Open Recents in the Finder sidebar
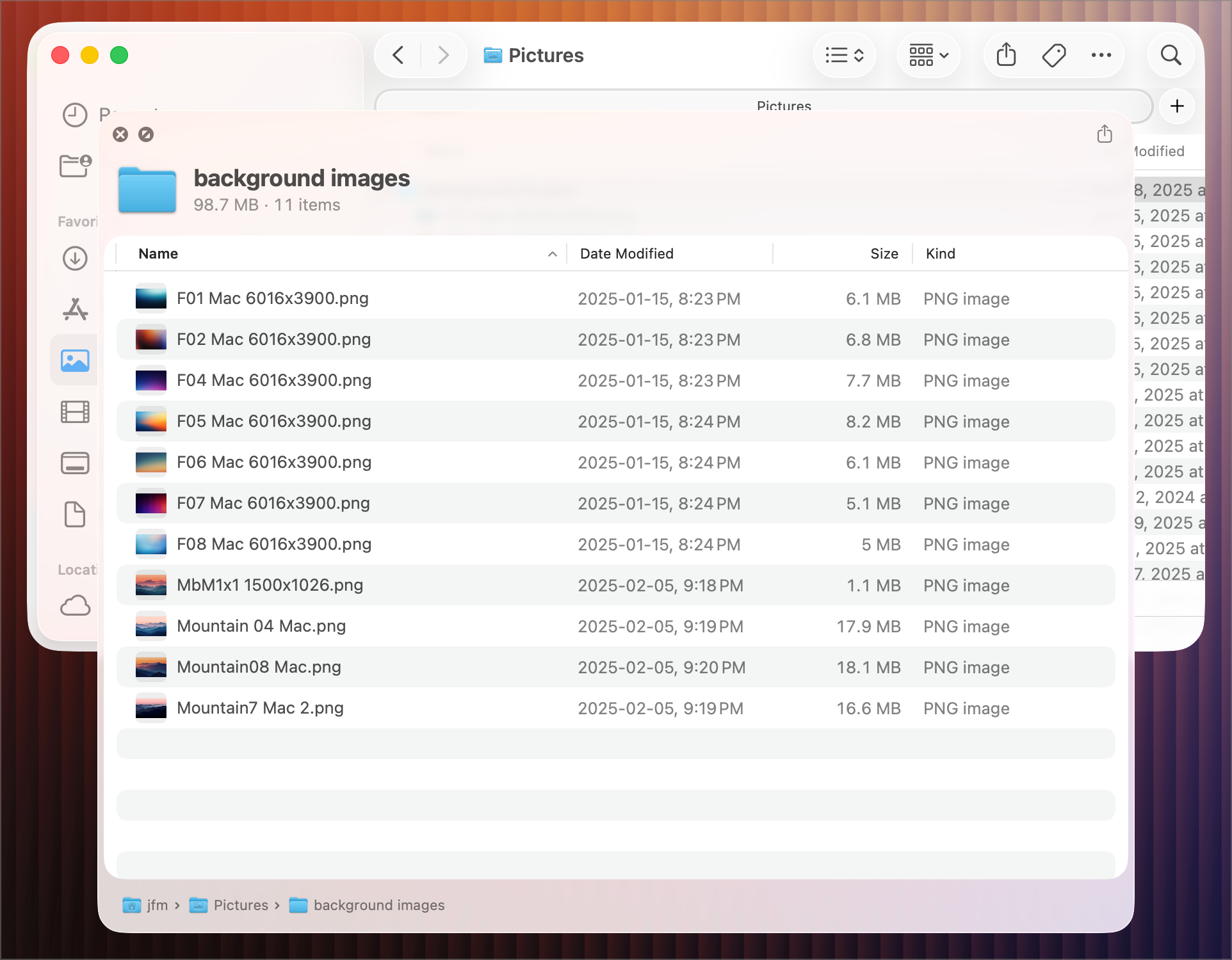Viewport: 1232px width, 960px height. 75,115
